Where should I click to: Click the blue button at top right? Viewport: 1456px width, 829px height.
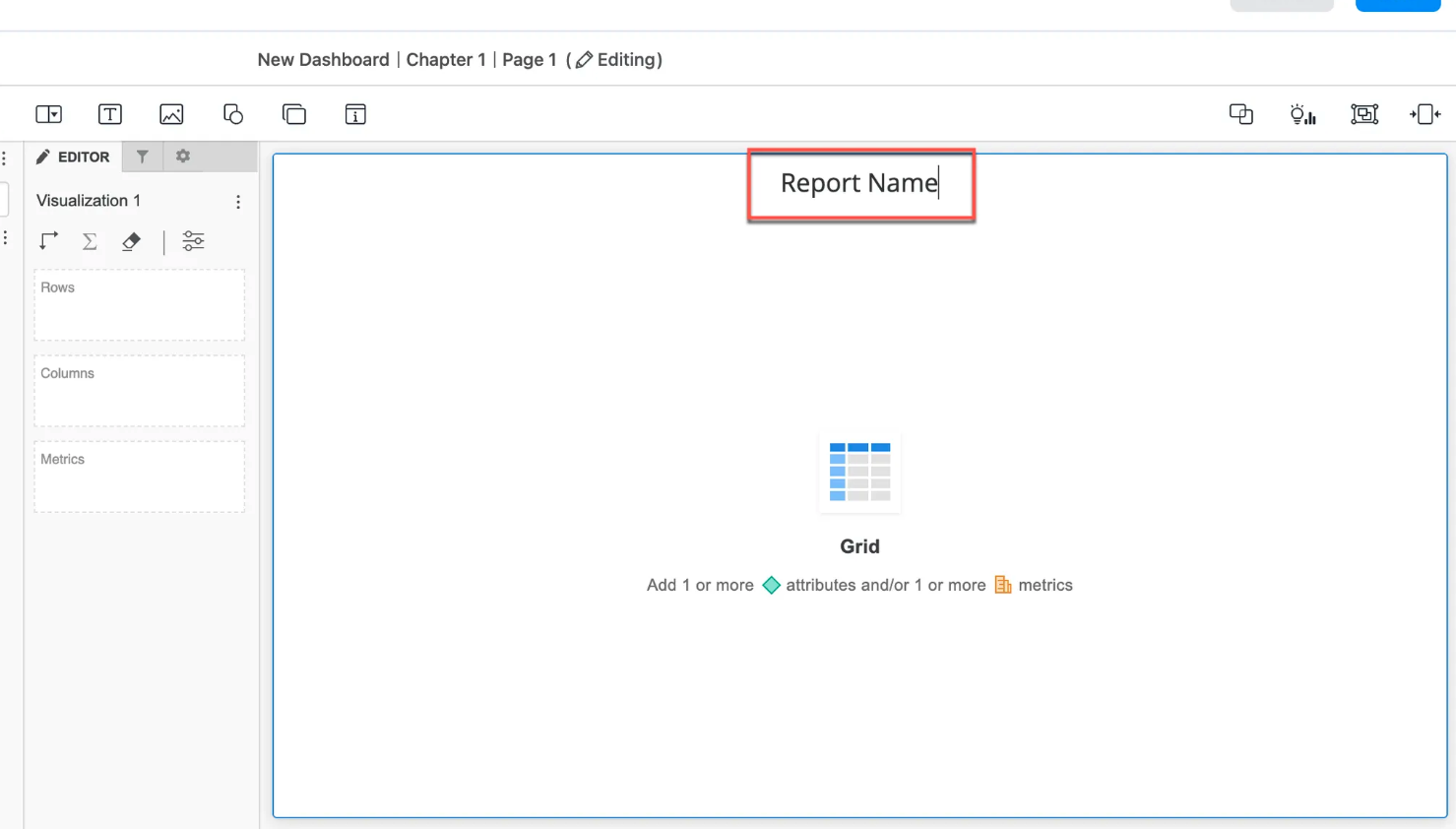(1398, 5)
